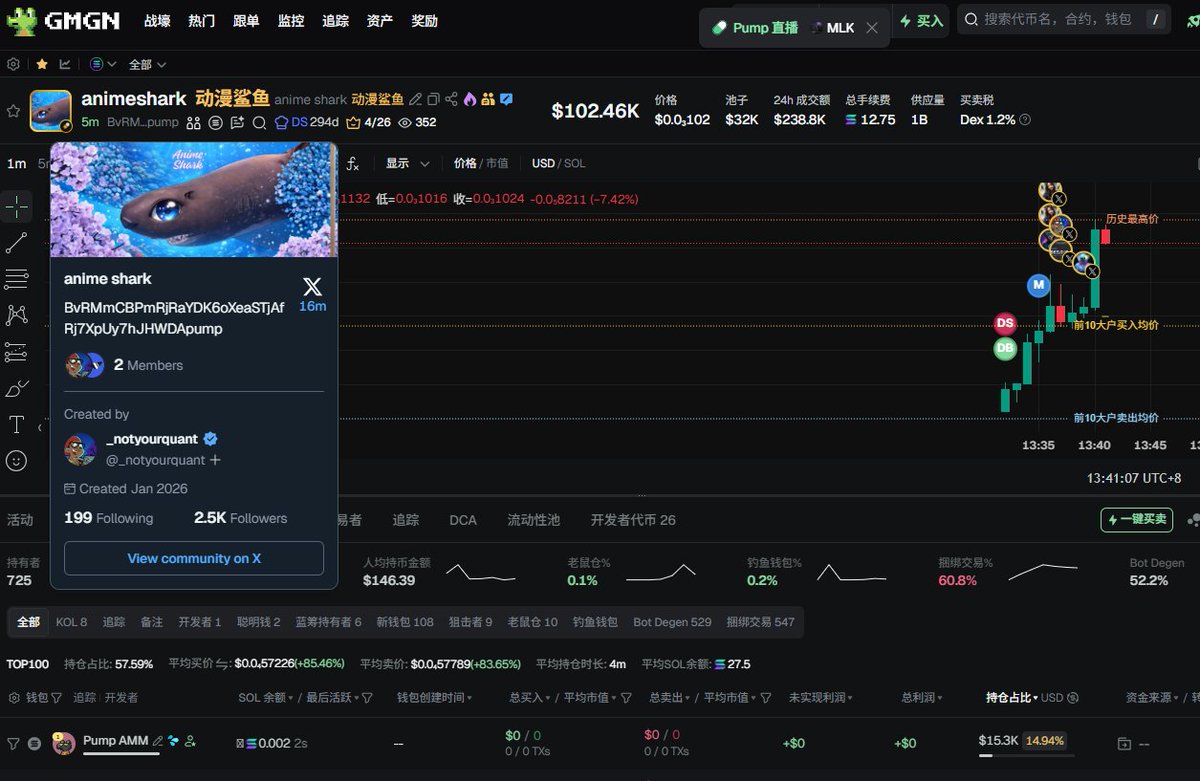The width and height of the screenshot is (1200, 781).
Task: Select the horizontal lines Fibonacci tool
Action: point(16,279)
